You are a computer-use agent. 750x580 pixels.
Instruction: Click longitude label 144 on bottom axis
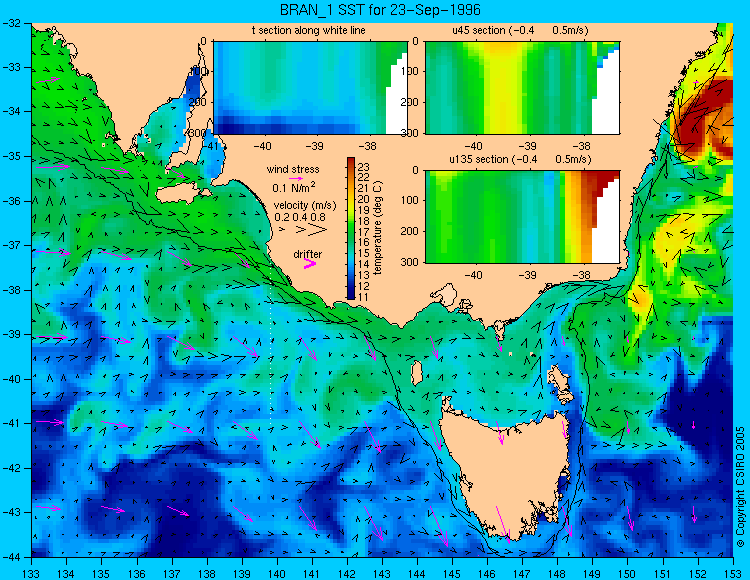(417, 573)
